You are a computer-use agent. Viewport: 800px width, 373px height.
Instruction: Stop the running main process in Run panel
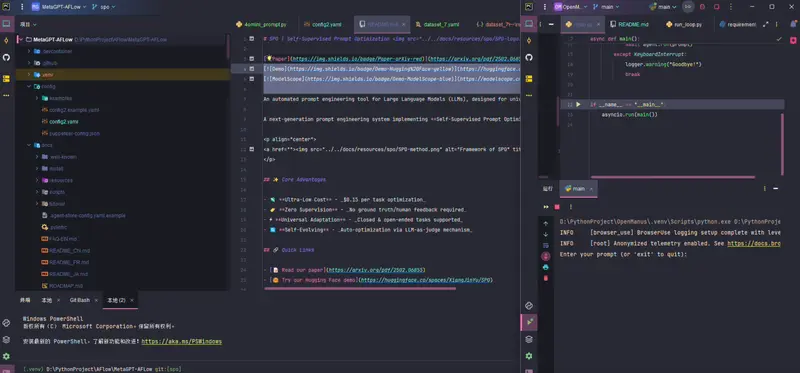557,207
